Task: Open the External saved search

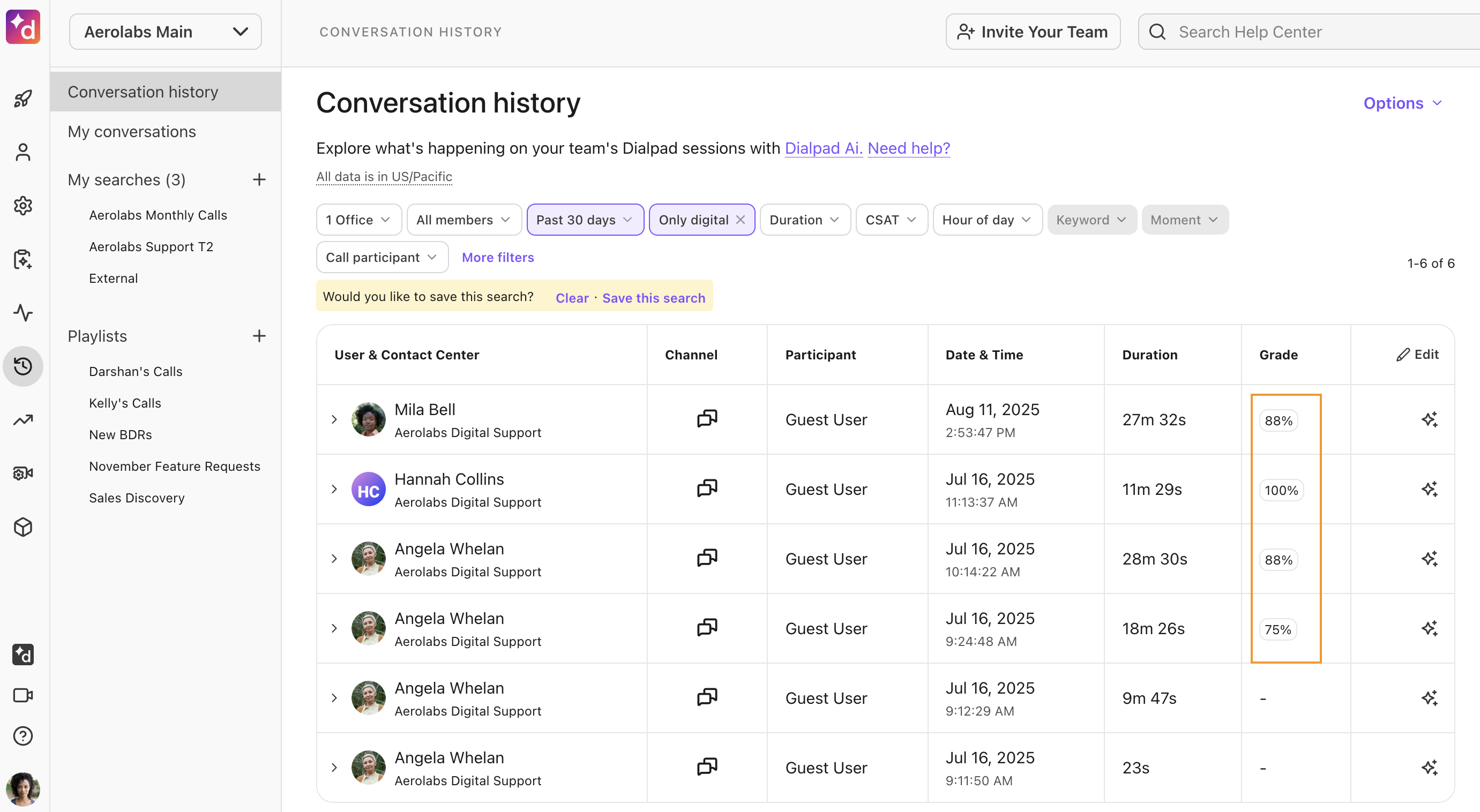Action: tap(113, 278)
